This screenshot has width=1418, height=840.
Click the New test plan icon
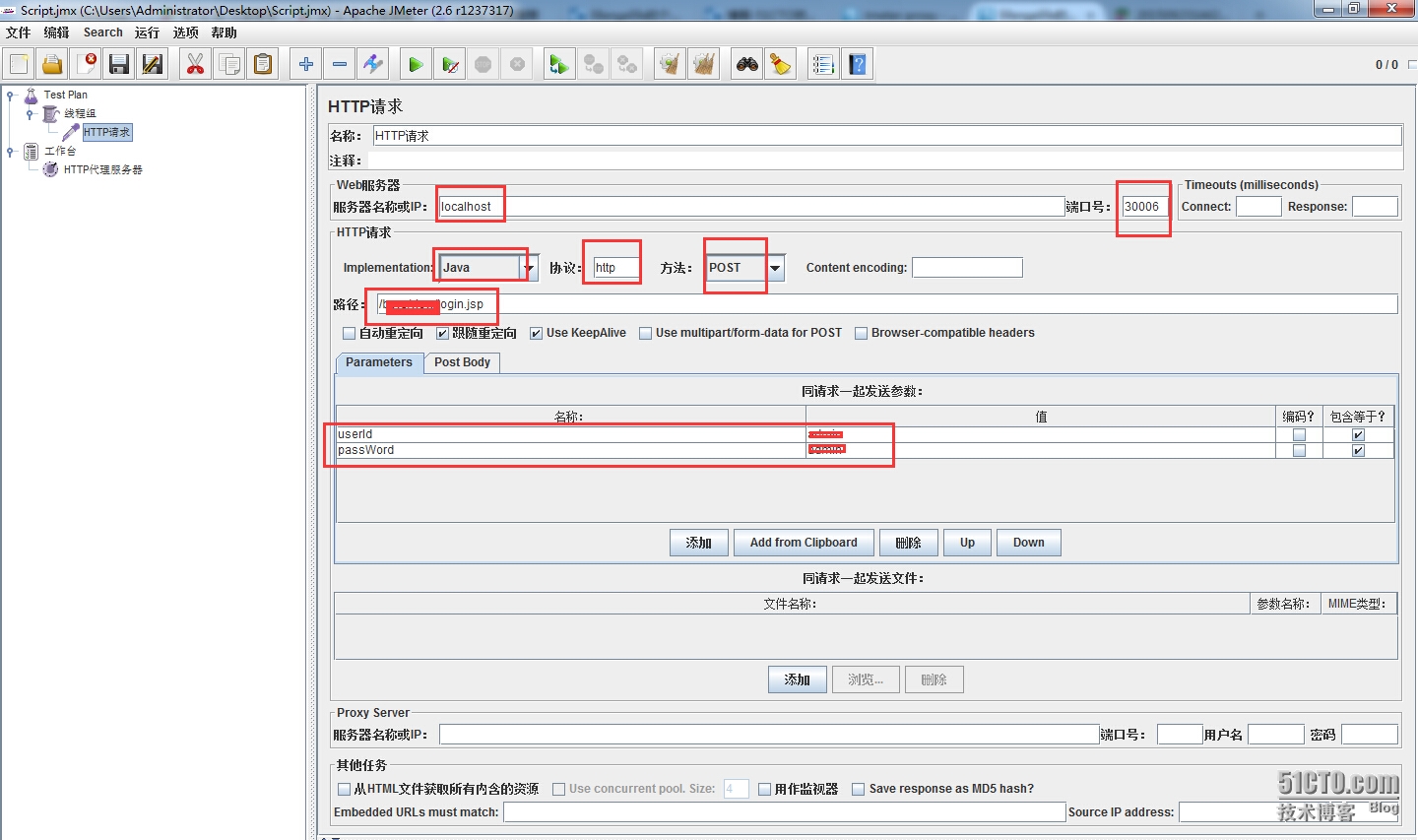coord(19,64)
